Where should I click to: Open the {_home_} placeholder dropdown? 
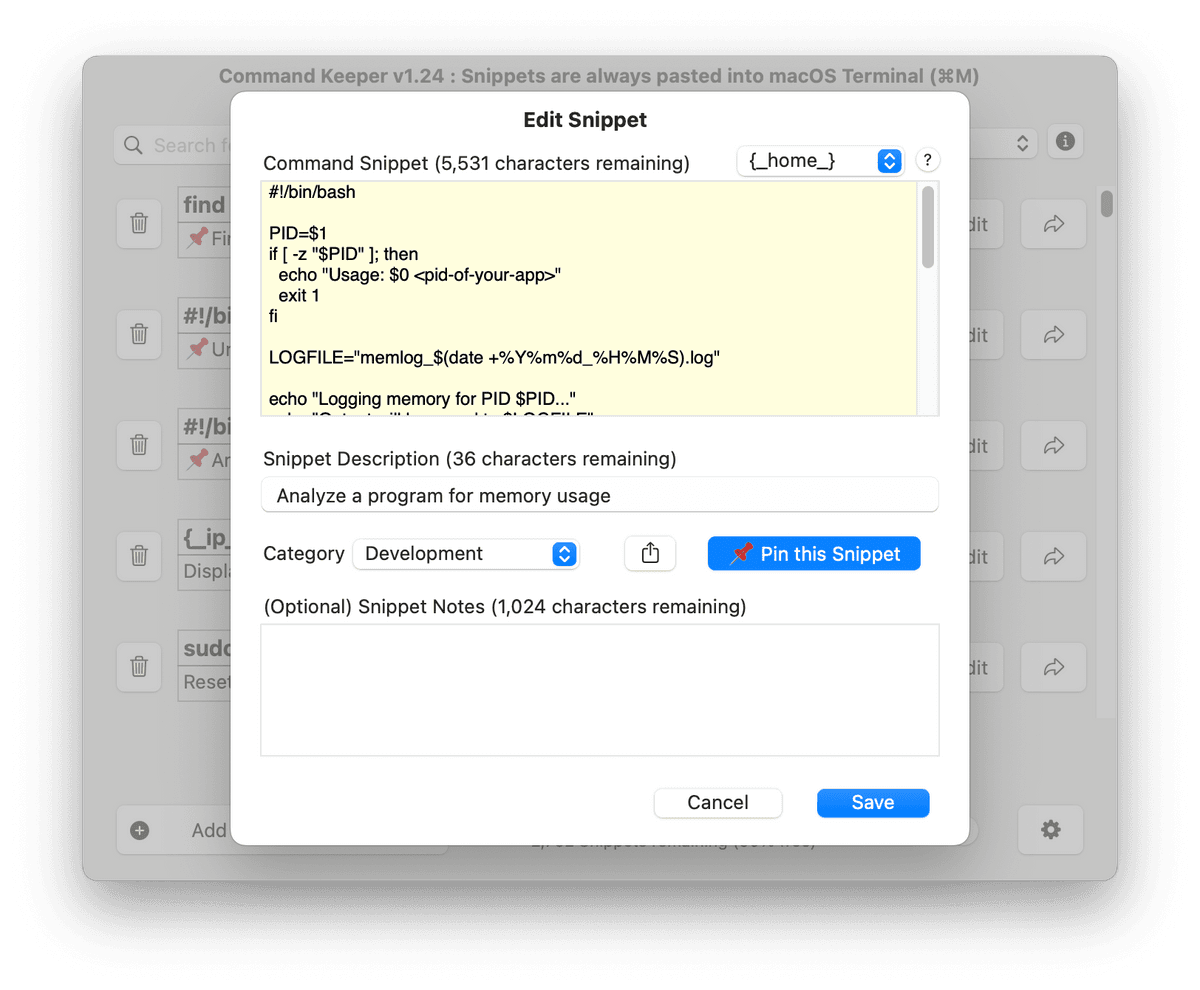[x=820, y=161]
